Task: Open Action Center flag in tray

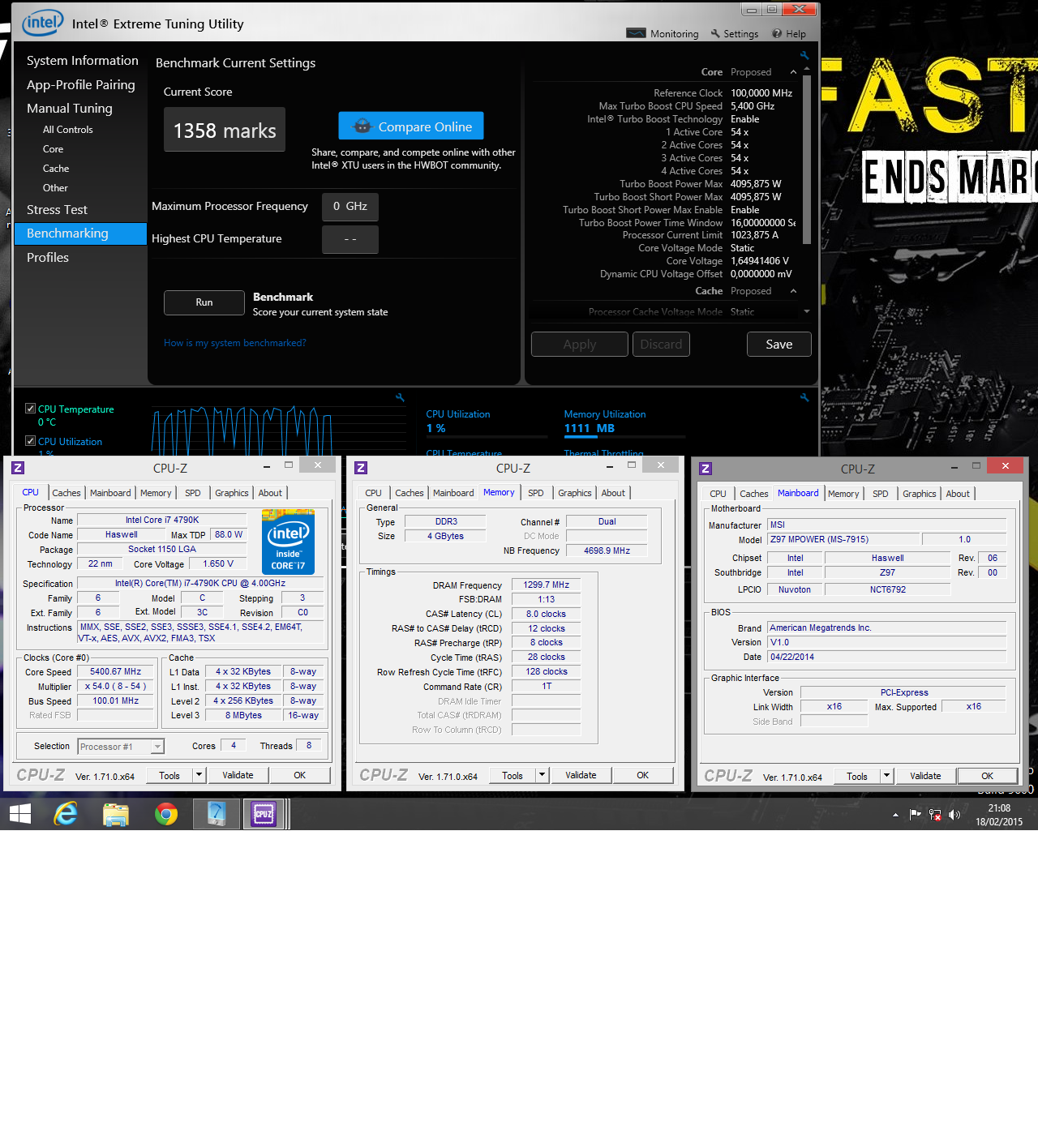Action: [x=916, y=815]
